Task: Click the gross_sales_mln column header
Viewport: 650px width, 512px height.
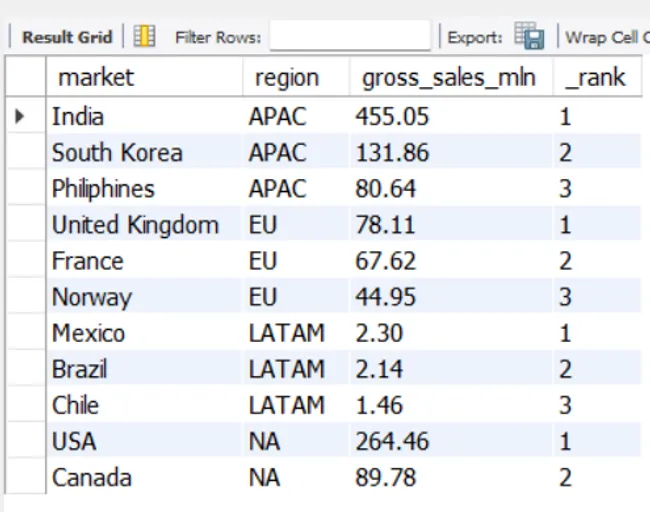Action: click(449, 77)
